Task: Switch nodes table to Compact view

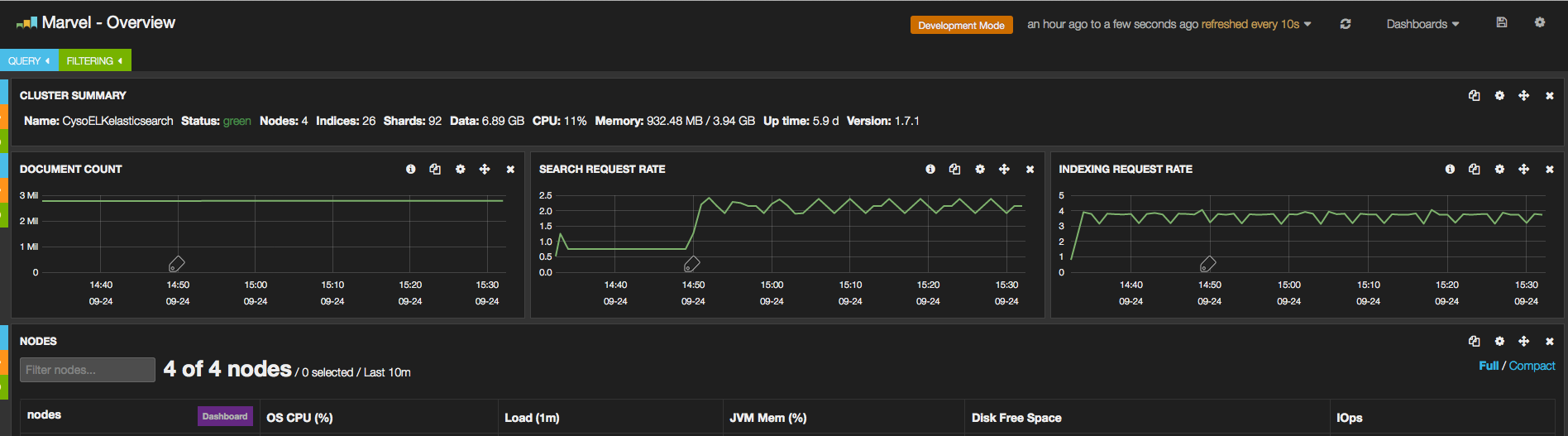Action: tap(1532, 366)
